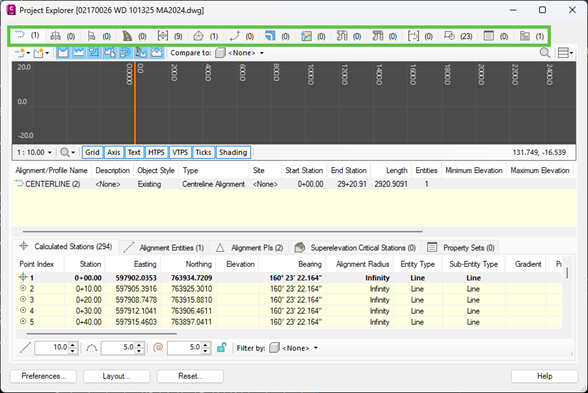Decrease the spiral interval 5.0 stepper
588x393 pixels.
(206, 351)
